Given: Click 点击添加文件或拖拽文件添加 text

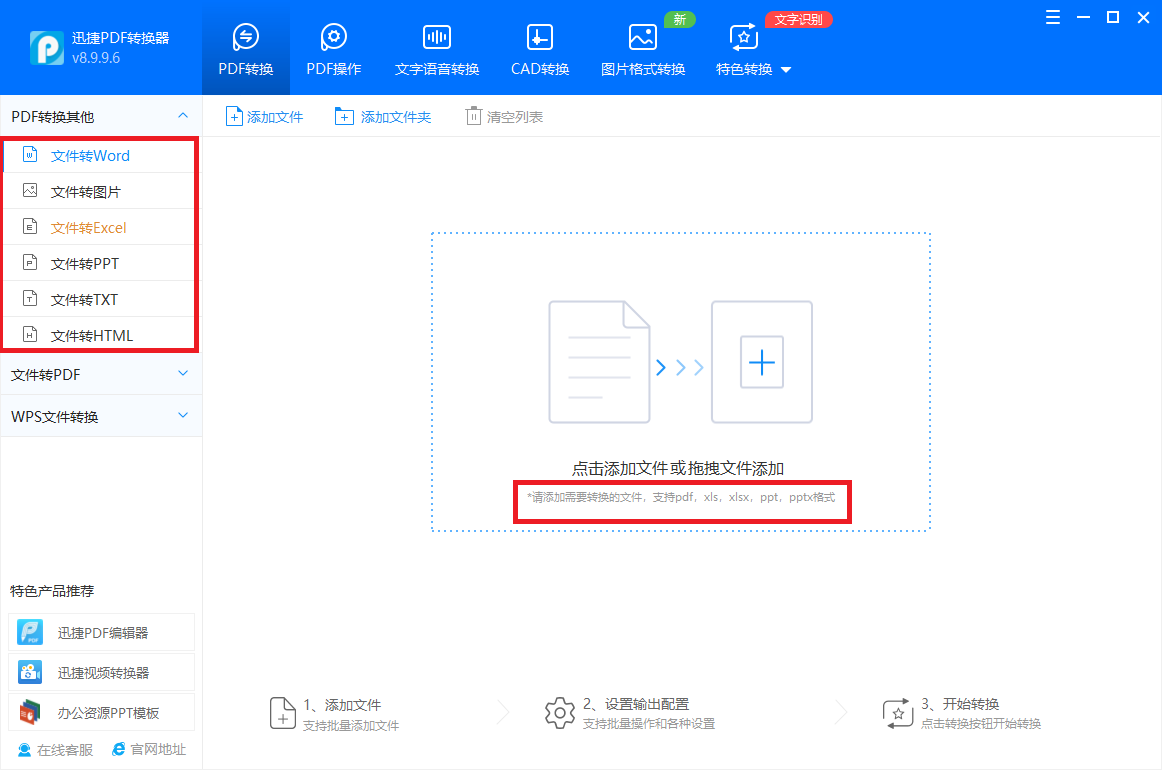Looking at the screenshot, I should (677, 468).
